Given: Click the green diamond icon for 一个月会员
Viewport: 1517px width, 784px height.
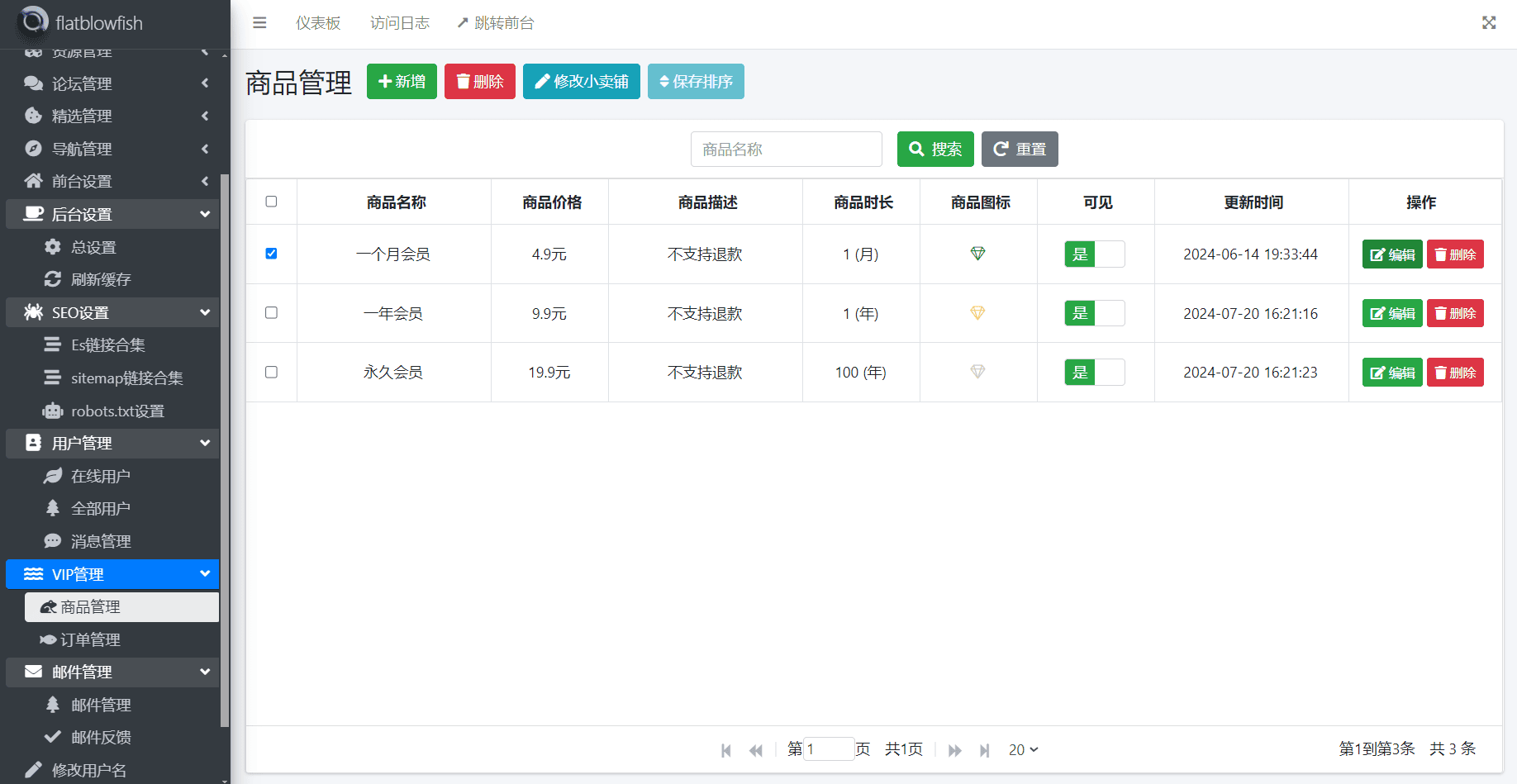Looking at the screenshot, I should (x=977, y=254).
